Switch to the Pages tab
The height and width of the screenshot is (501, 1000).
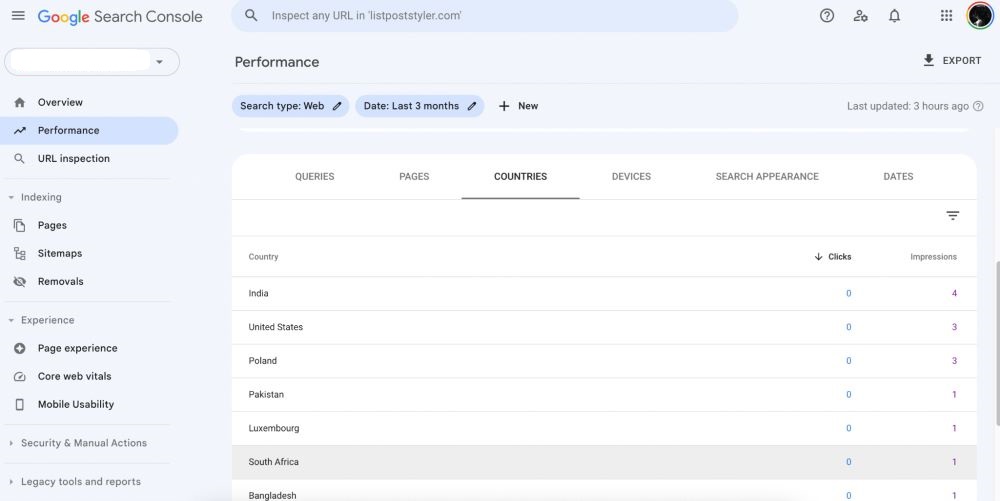pyautogui.click(x=414, y=177)
